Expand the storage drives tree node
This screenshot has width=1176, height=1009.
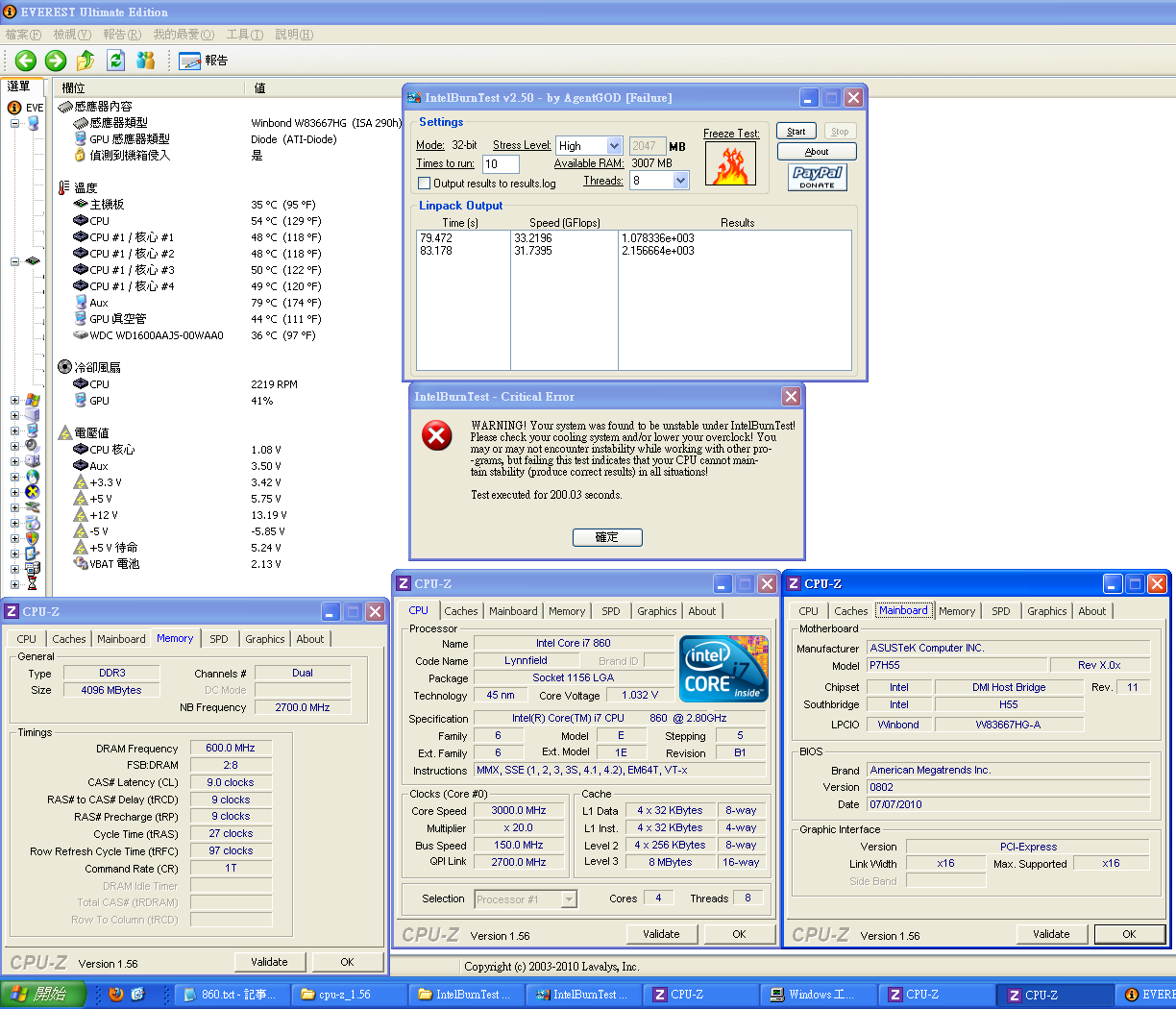[14, 461]
